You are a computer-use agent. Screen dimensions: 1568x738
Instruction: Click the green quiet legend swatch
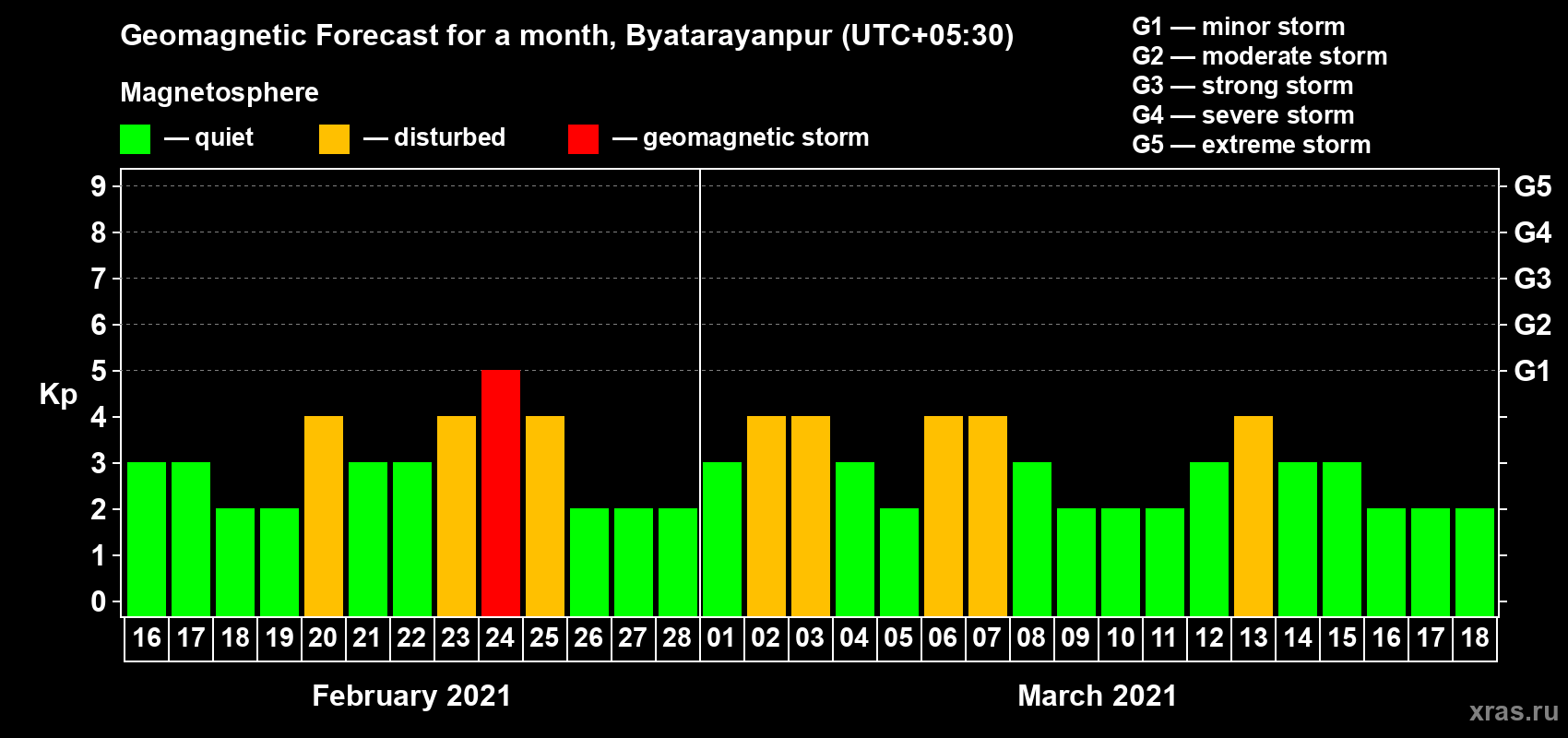[x=135, y=139]
